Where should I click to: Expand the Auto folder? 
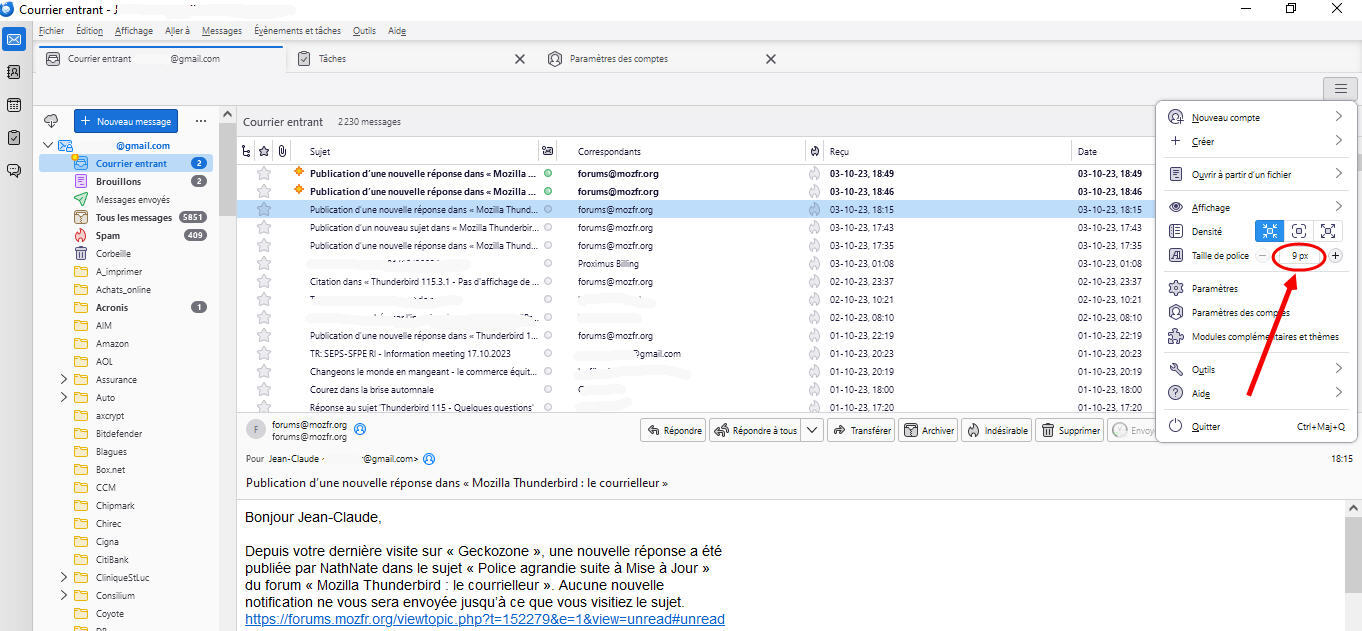click(x=64, y=398)
